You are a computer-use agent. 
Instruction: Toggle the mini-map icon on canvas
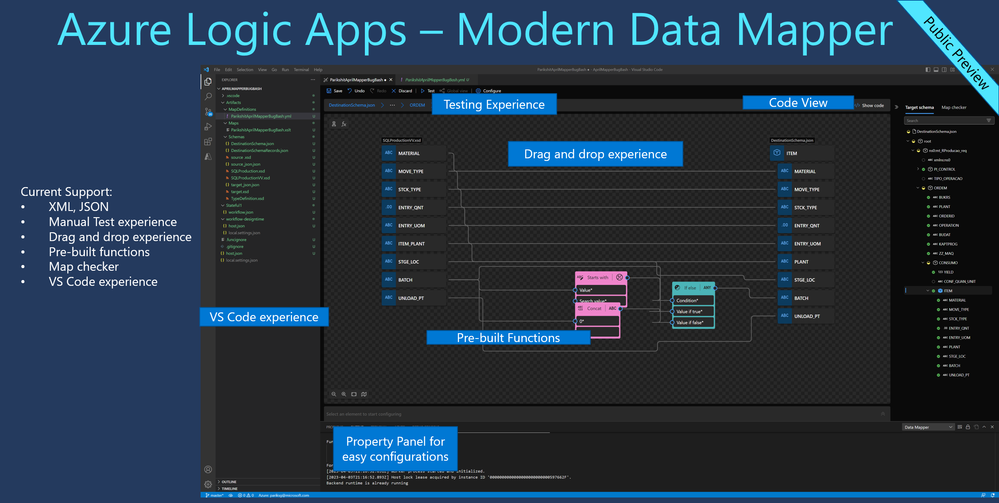(364, 394)
